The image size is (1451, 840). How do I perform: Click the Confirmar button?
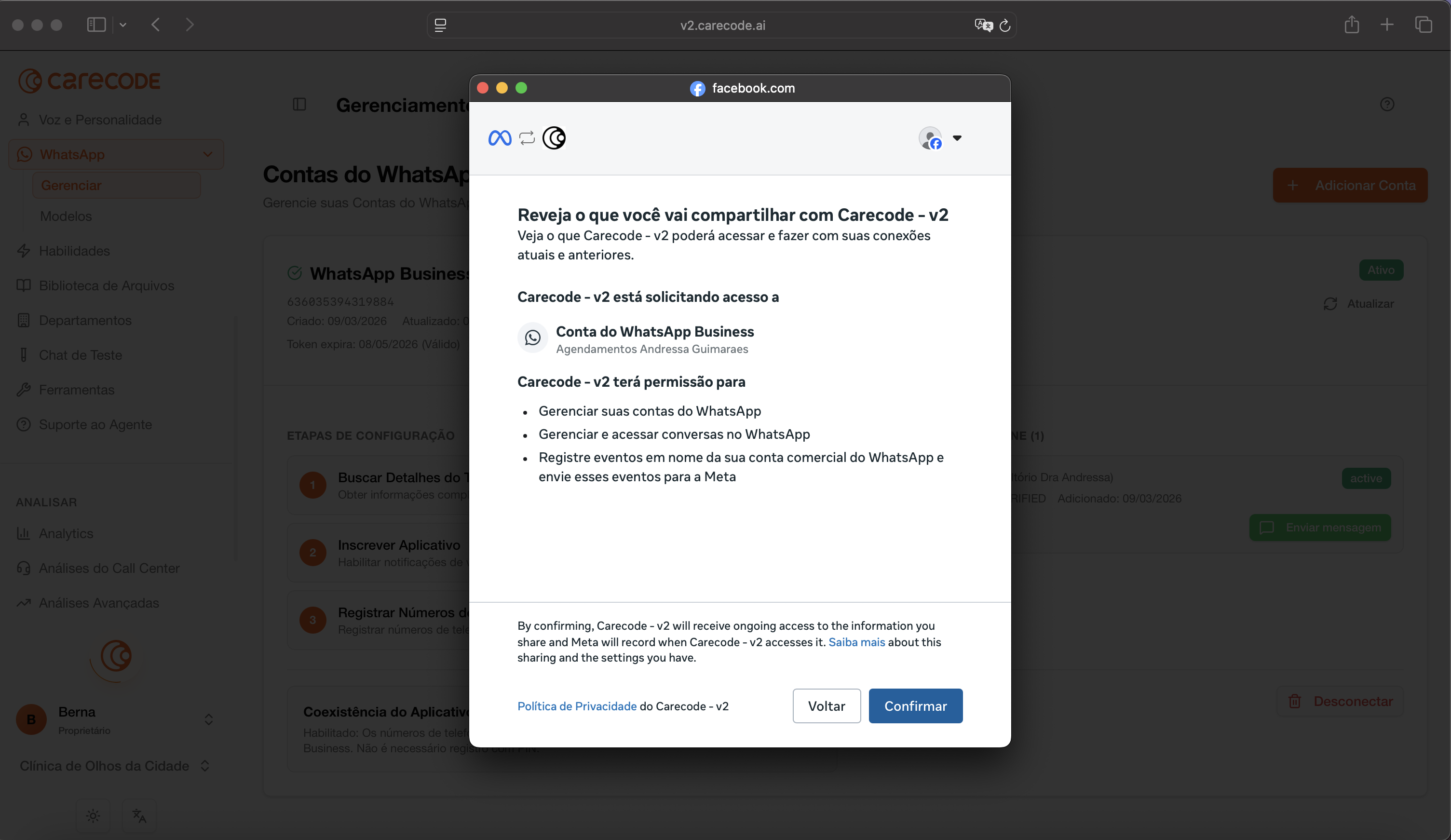(x=915, y=706)
